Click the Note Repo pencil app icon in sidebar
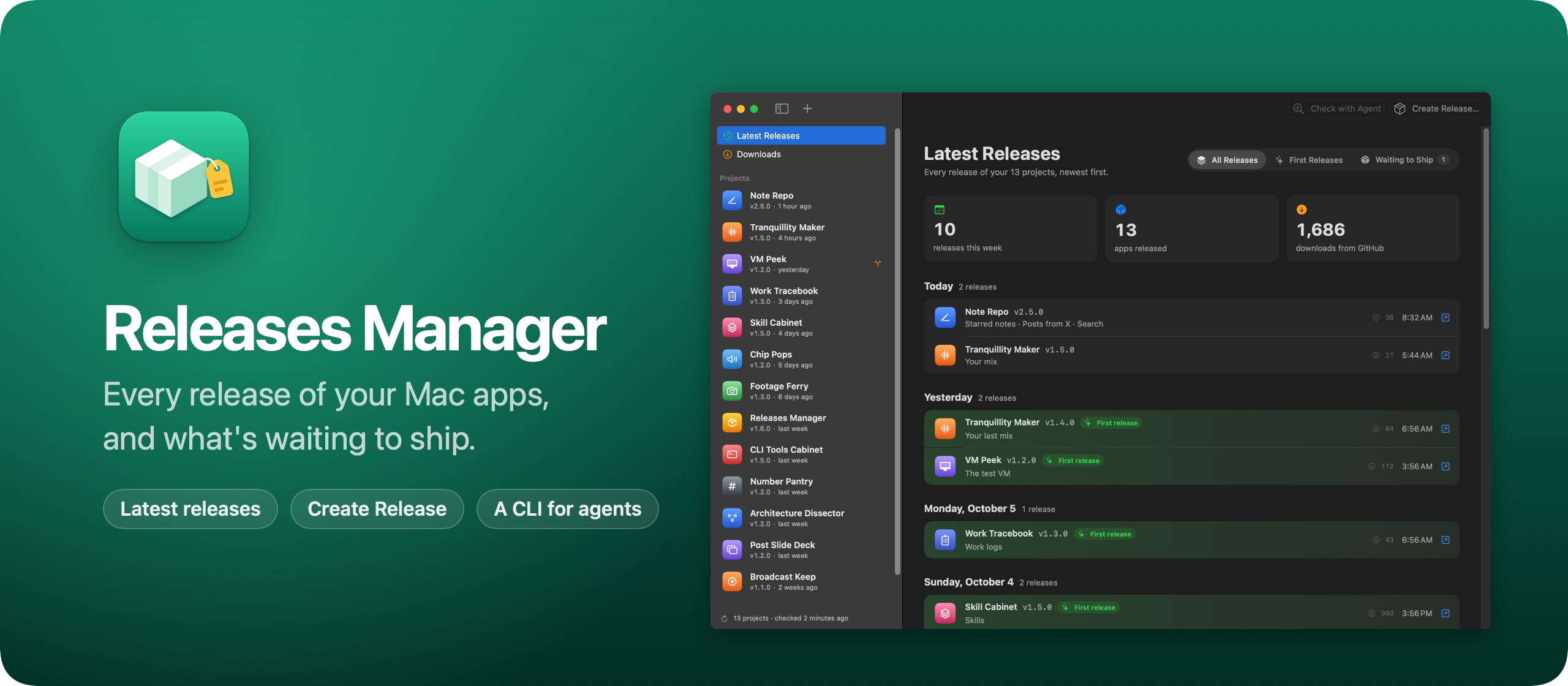 (732, 200)
